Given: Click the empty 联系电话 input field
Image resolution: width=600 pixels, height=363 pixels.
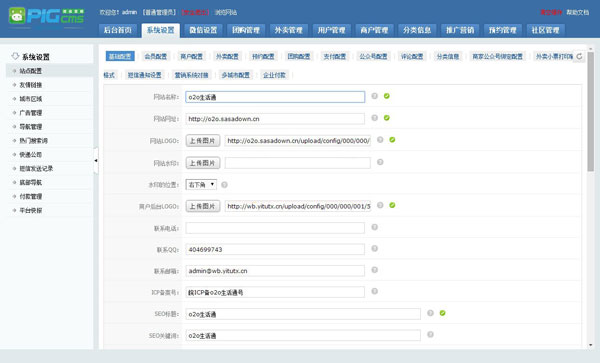Looking at the screenshot, I should [275, 228].
